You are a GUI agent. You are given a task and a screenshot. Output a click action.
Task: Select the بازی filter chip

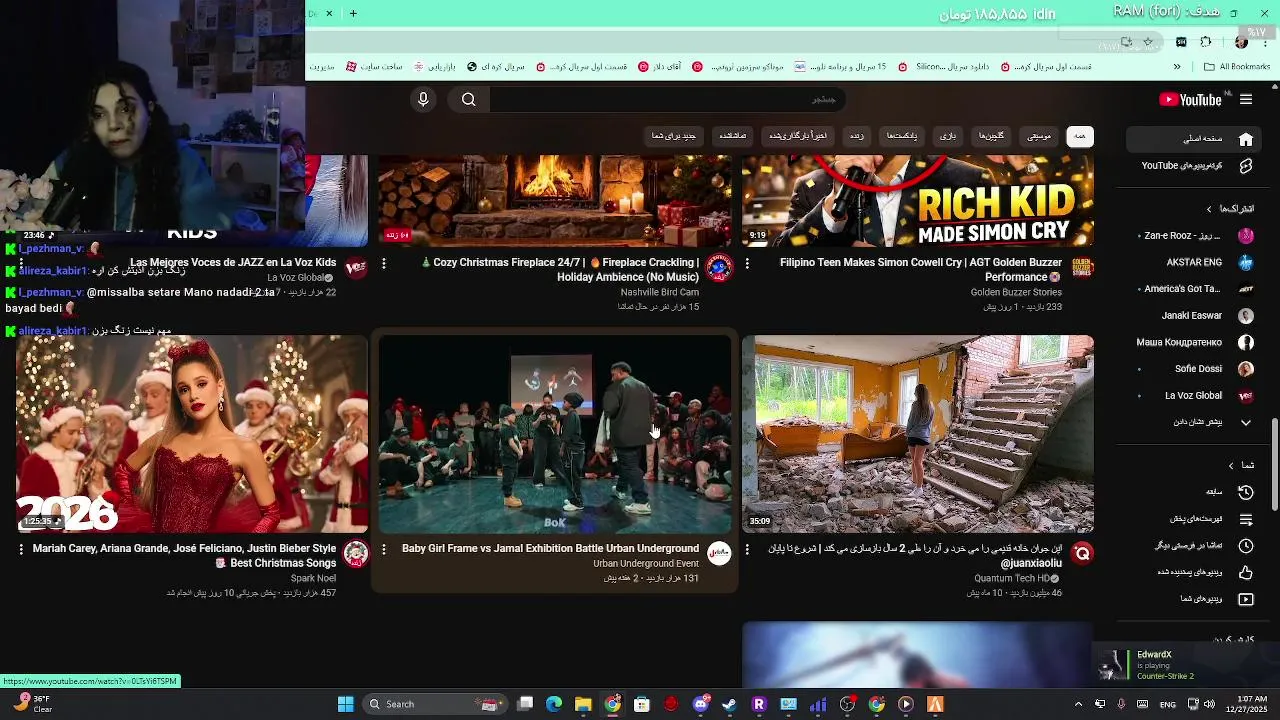pos(948,136)
